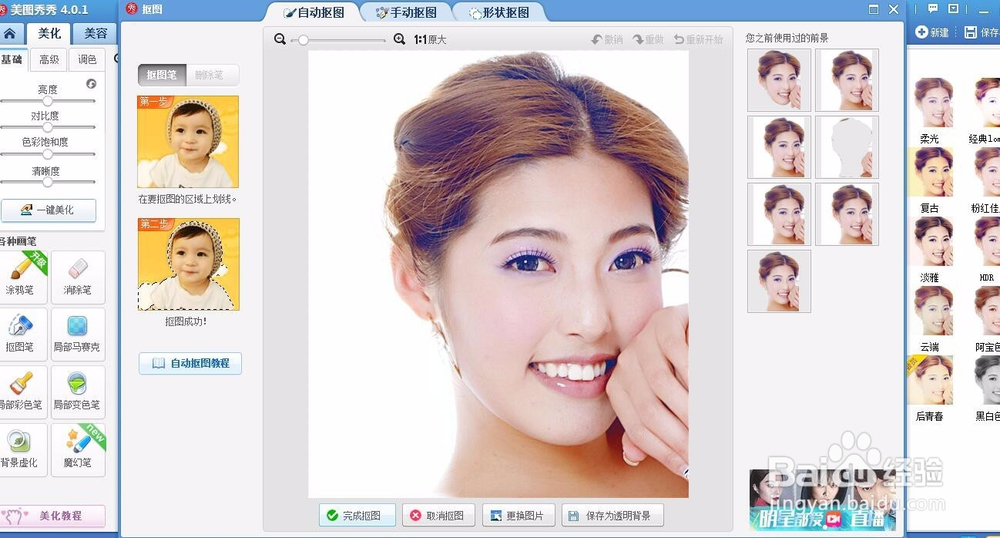Click the 保存 save icon in main window
Viewport: 1000px width, 538px height.
click(982, 32)
